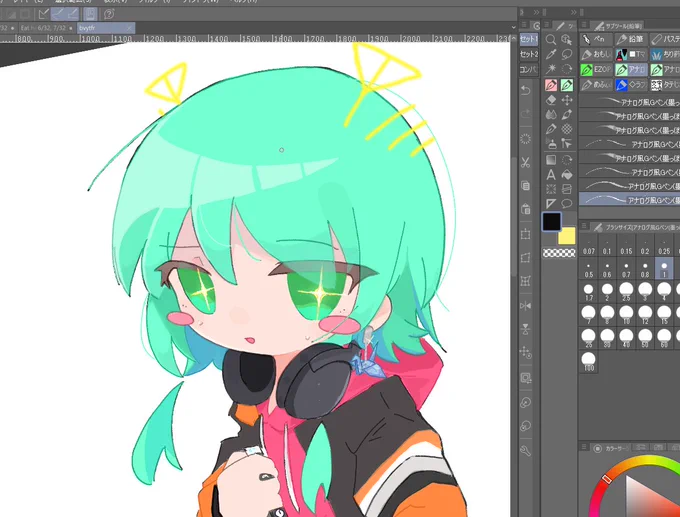The height and width of the screenshot is (517, 680).
Task: Select brush size 0.5
Action: pos(588,269)
